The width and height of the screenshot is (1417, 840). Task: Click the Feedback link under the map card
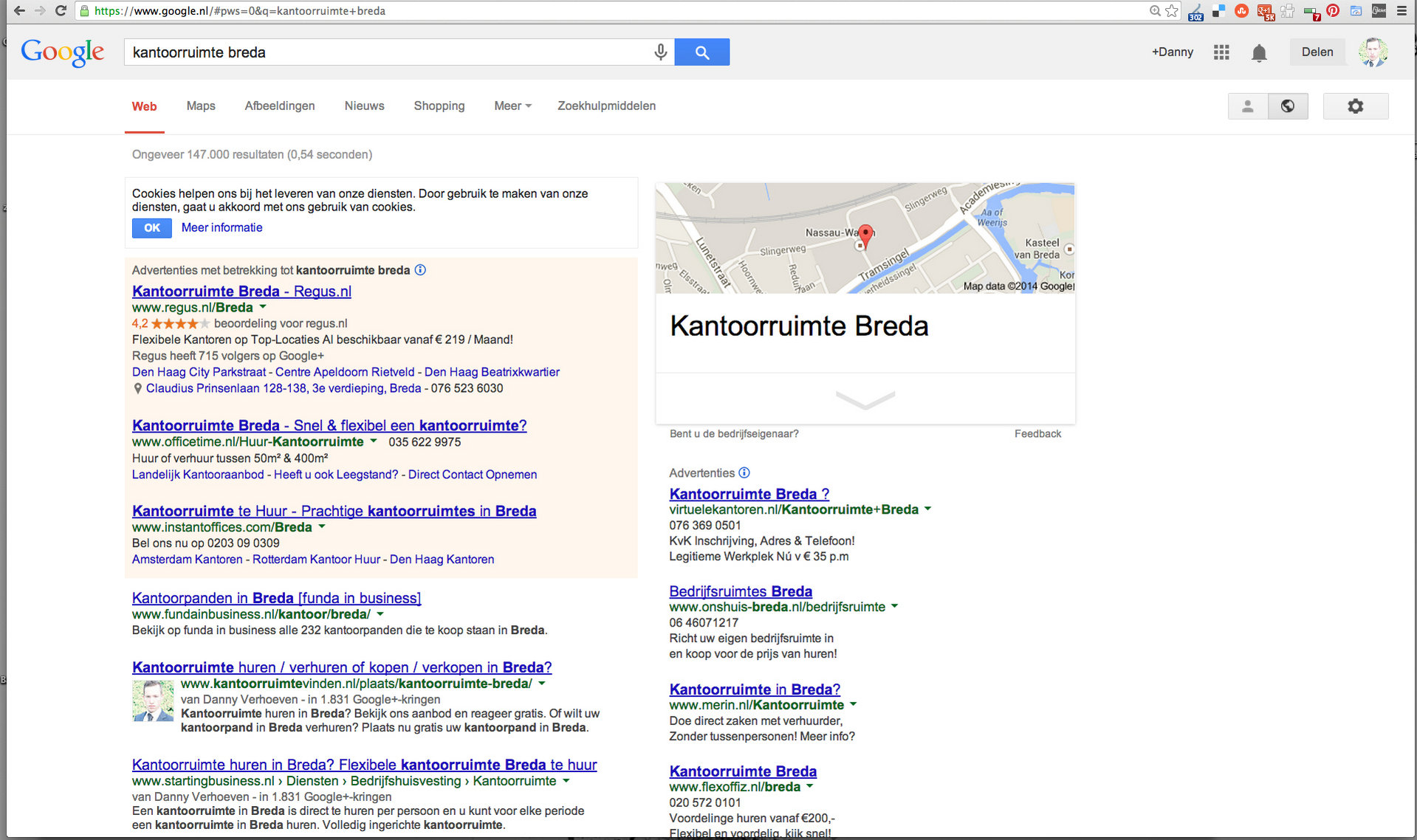coord(1037,433)
